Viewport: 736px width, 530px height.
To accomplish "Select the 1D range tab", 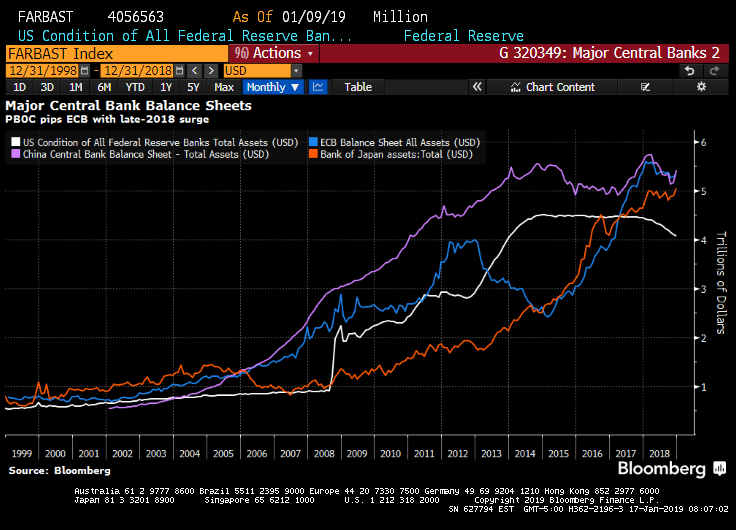I will [x=19, y=87].
